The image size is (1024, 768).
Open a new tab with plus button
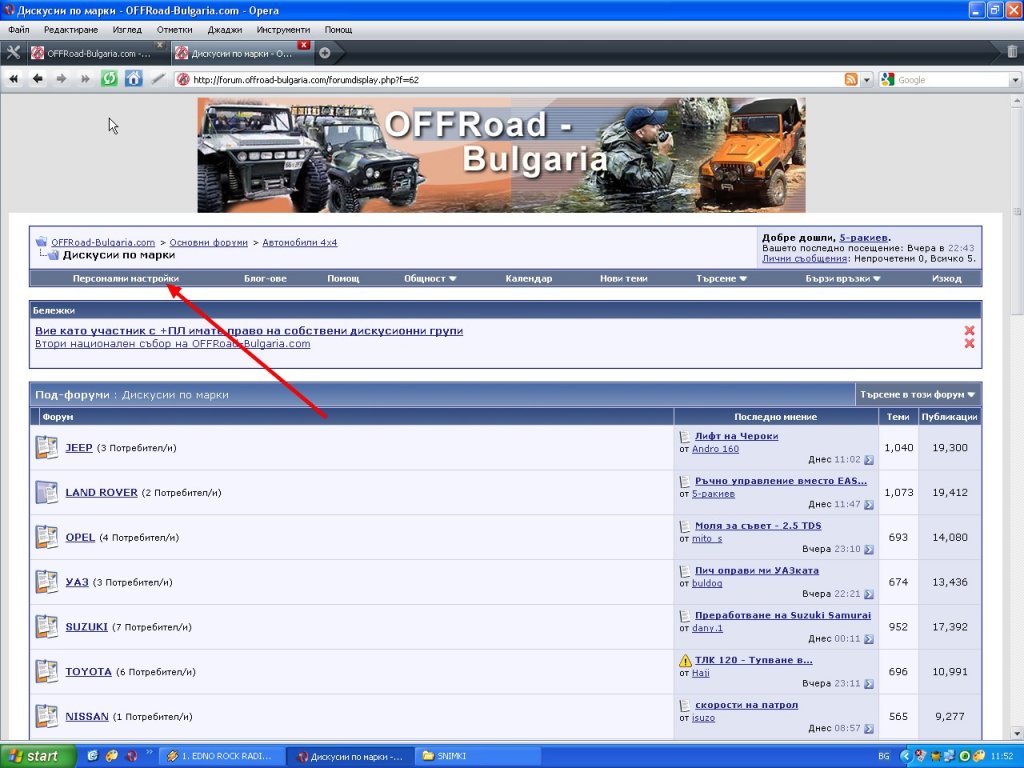click(324, 53)
